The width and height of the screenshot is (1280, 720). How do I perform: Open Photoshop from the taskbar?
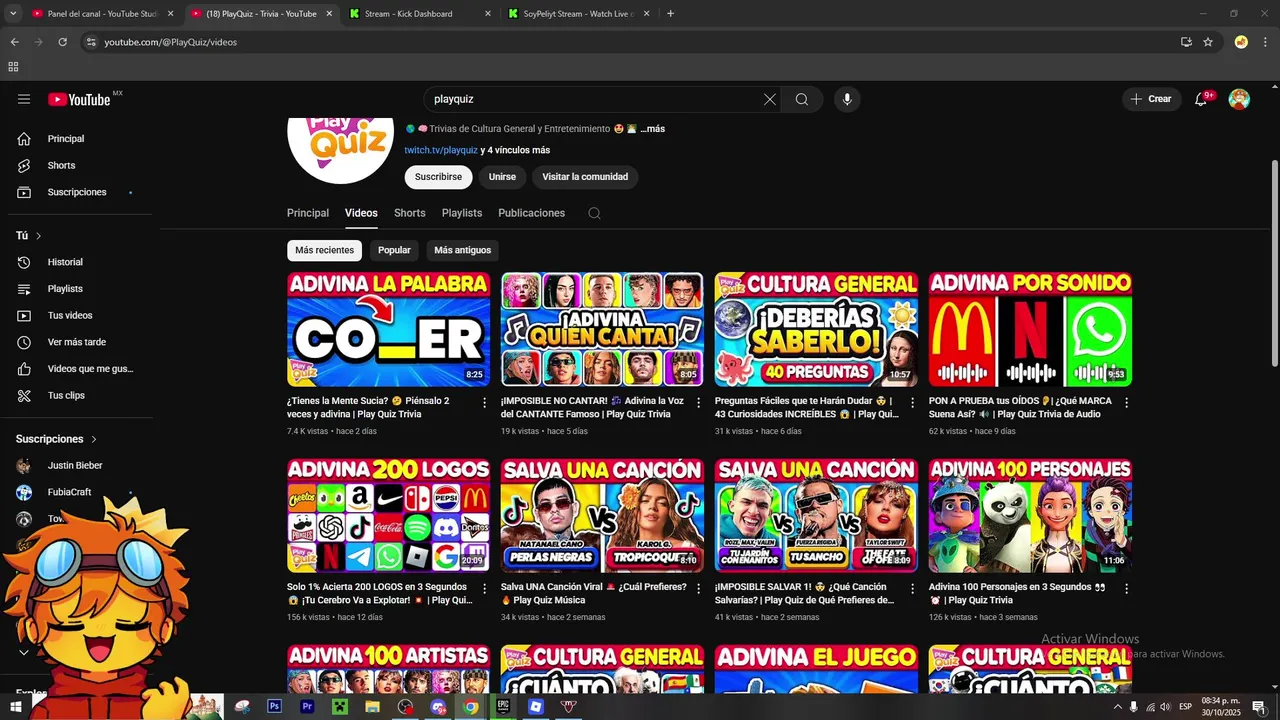[x=274, y=706]
